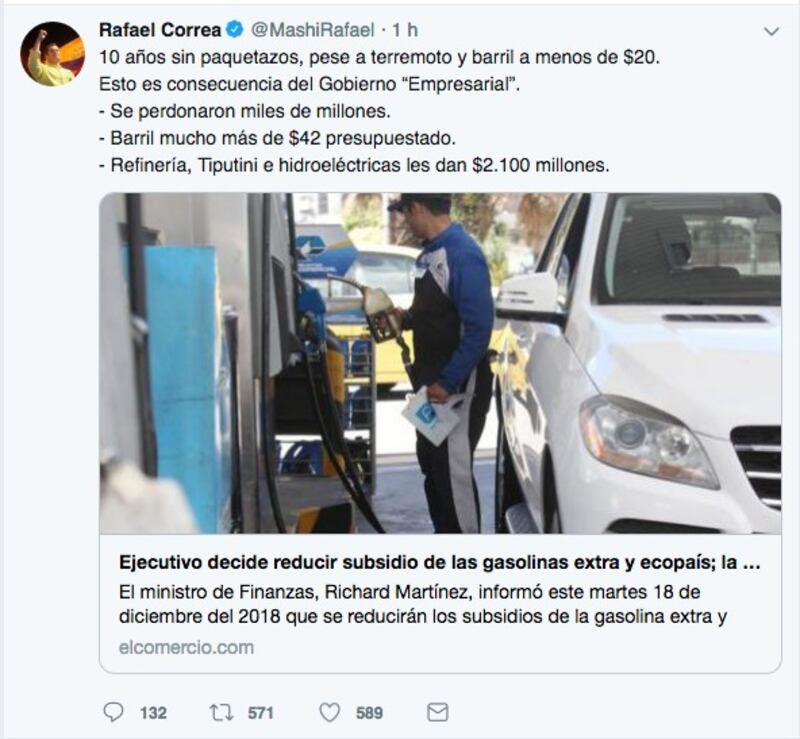This screenshot has height=739, width=800.
Task: Click the elcomercio.com source link
Action: (x=186, y=648)
